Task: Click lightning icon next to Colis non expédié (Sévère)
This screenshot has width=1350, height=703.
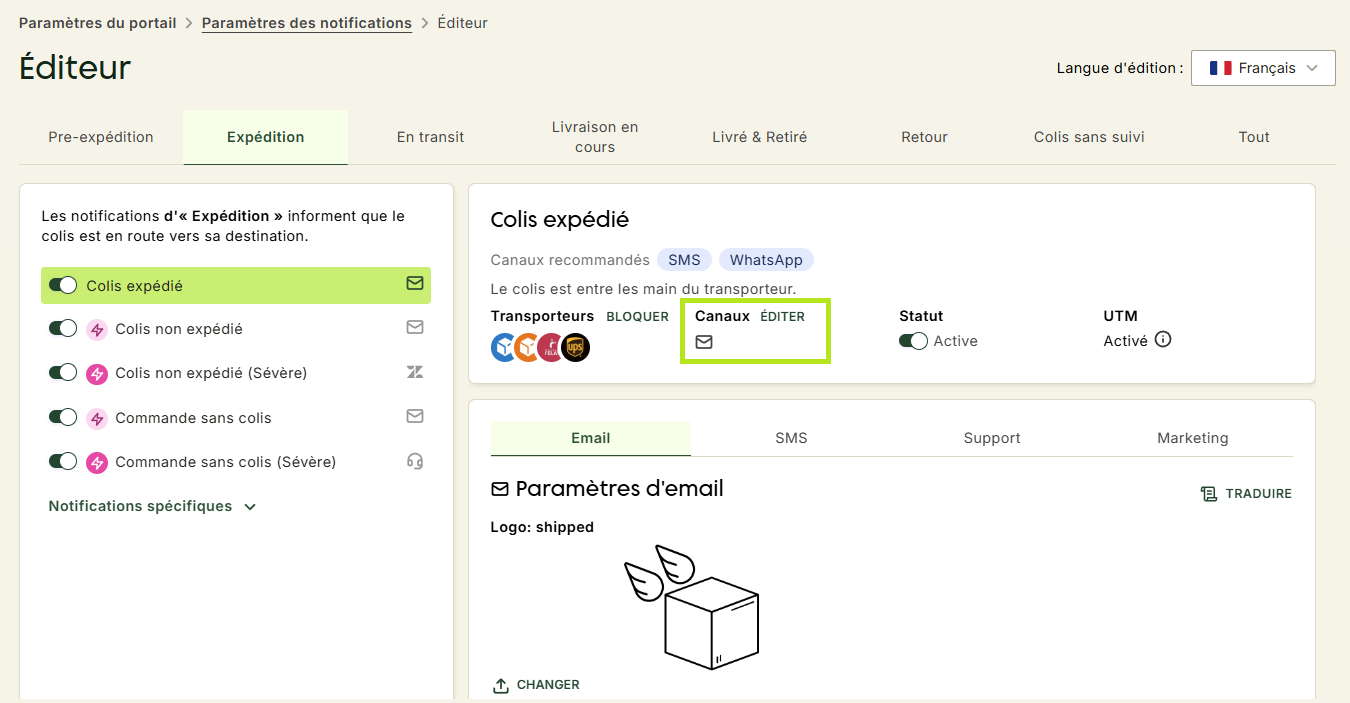Action: (x=97, y=373)
